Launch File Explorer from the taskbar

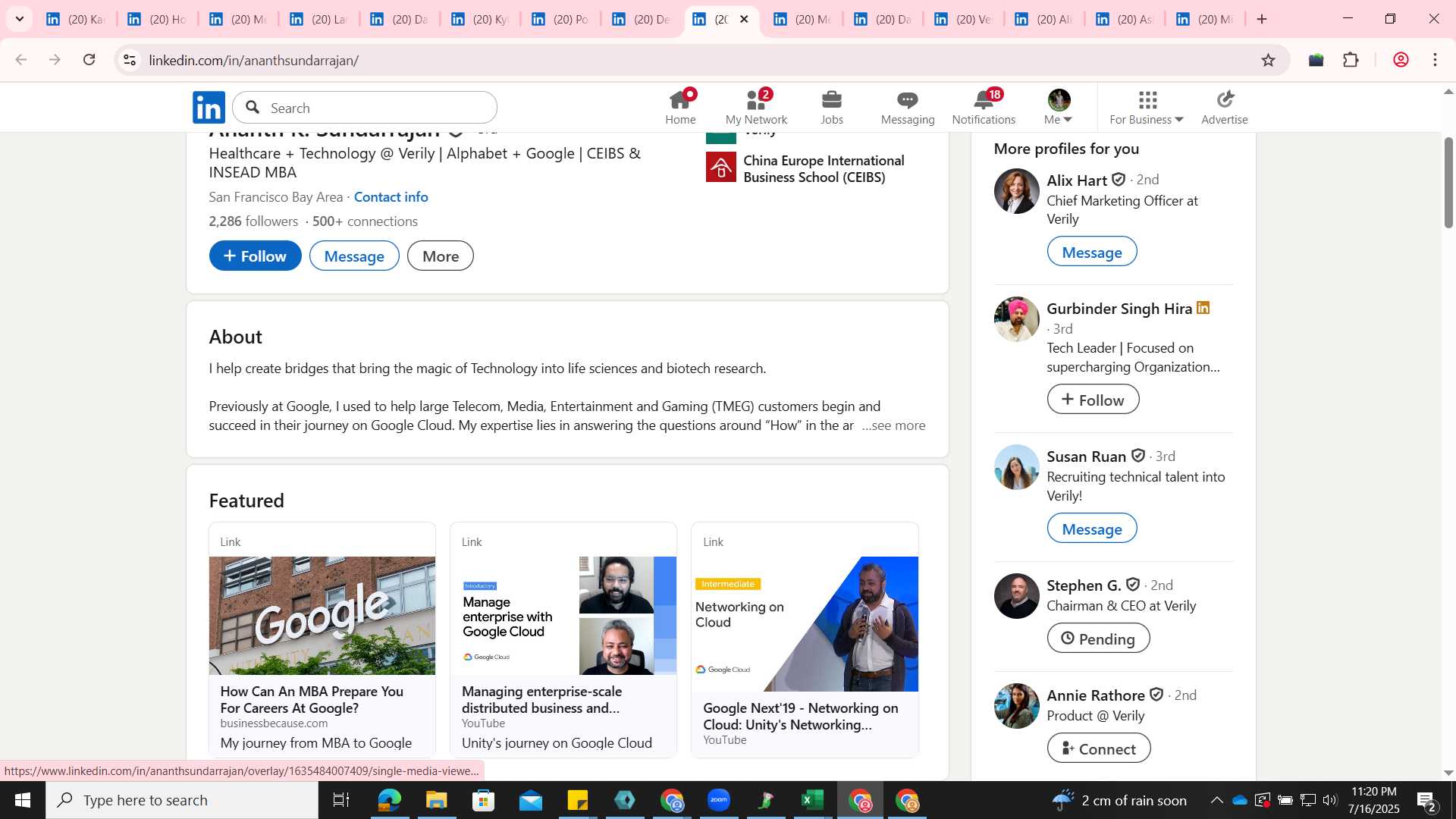[436, 800]
